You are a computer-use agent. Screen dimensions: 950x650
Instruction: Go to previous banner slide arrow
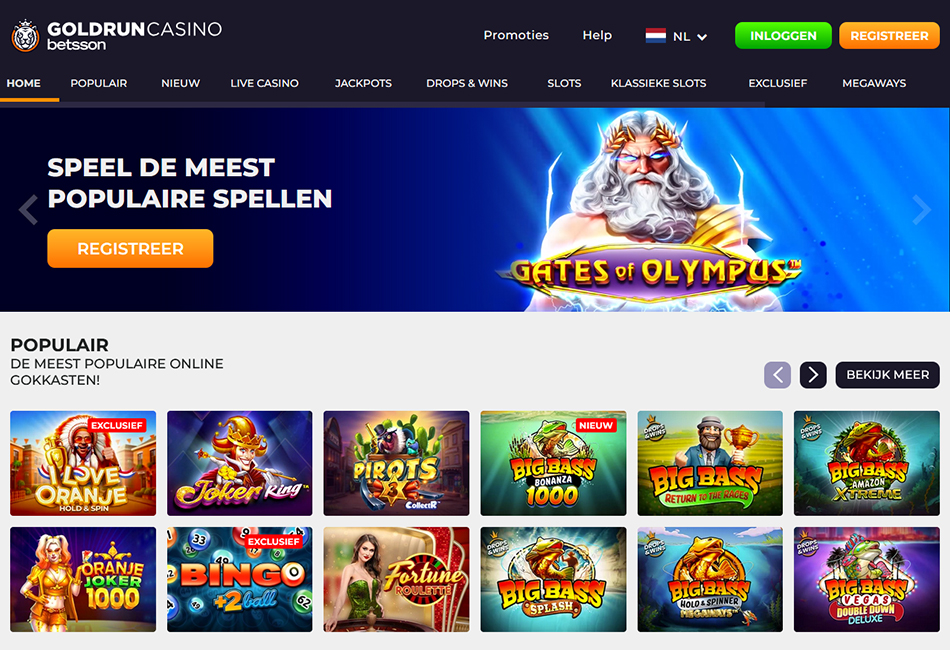point(28,210)
